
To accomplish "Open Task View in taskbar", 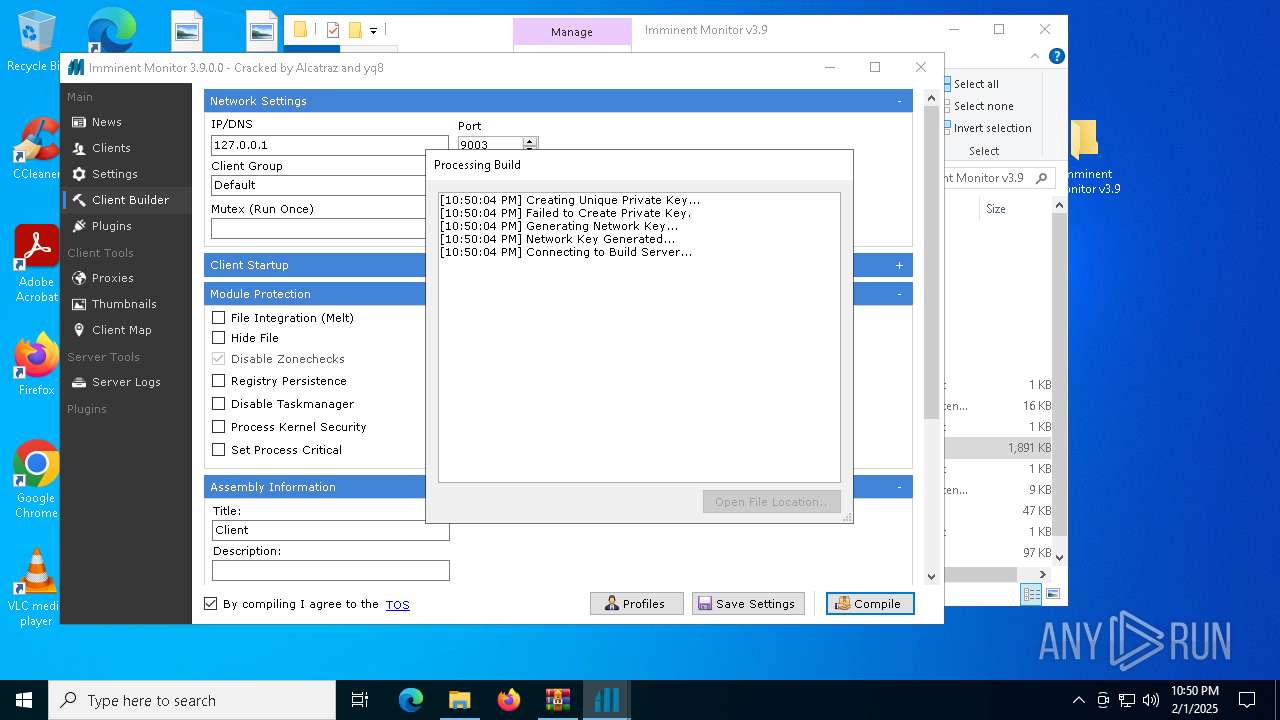I will 360,700.
